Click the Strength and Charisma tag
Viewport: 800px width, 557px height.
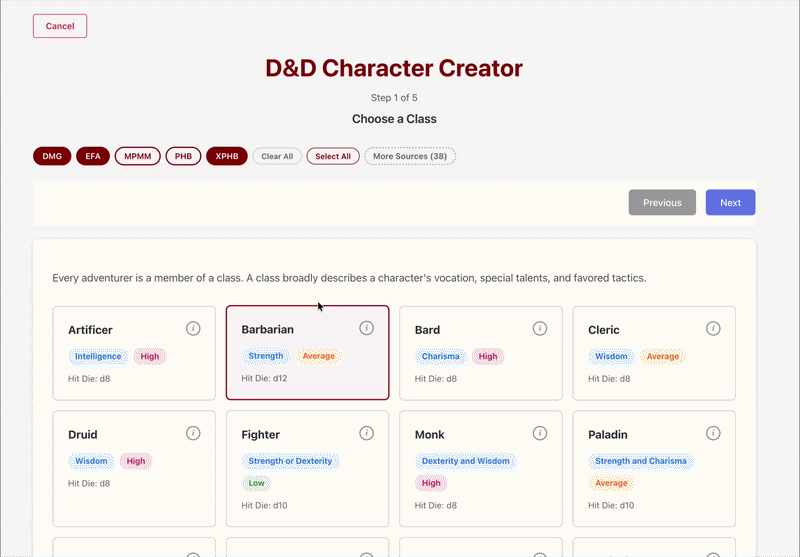pos(641,461)
